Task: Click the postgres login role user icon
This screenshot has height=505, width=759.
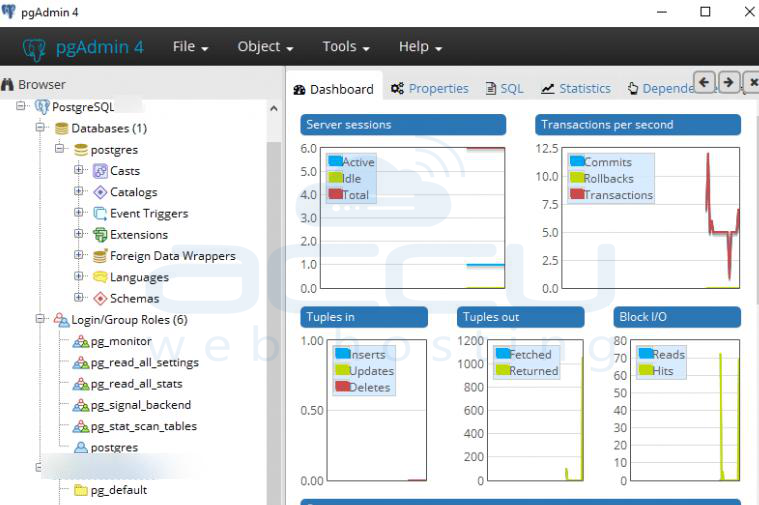Action: 81,447
